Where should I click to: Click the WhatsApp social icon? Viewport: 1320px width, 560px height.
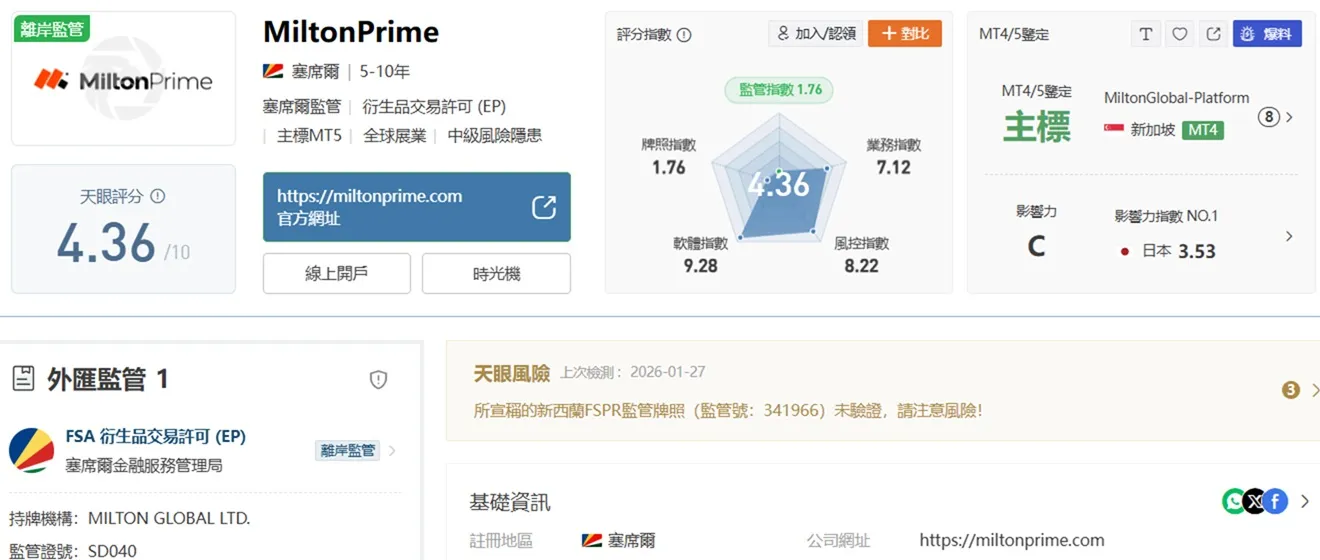pyautogui.click(x=1235, y=501)
